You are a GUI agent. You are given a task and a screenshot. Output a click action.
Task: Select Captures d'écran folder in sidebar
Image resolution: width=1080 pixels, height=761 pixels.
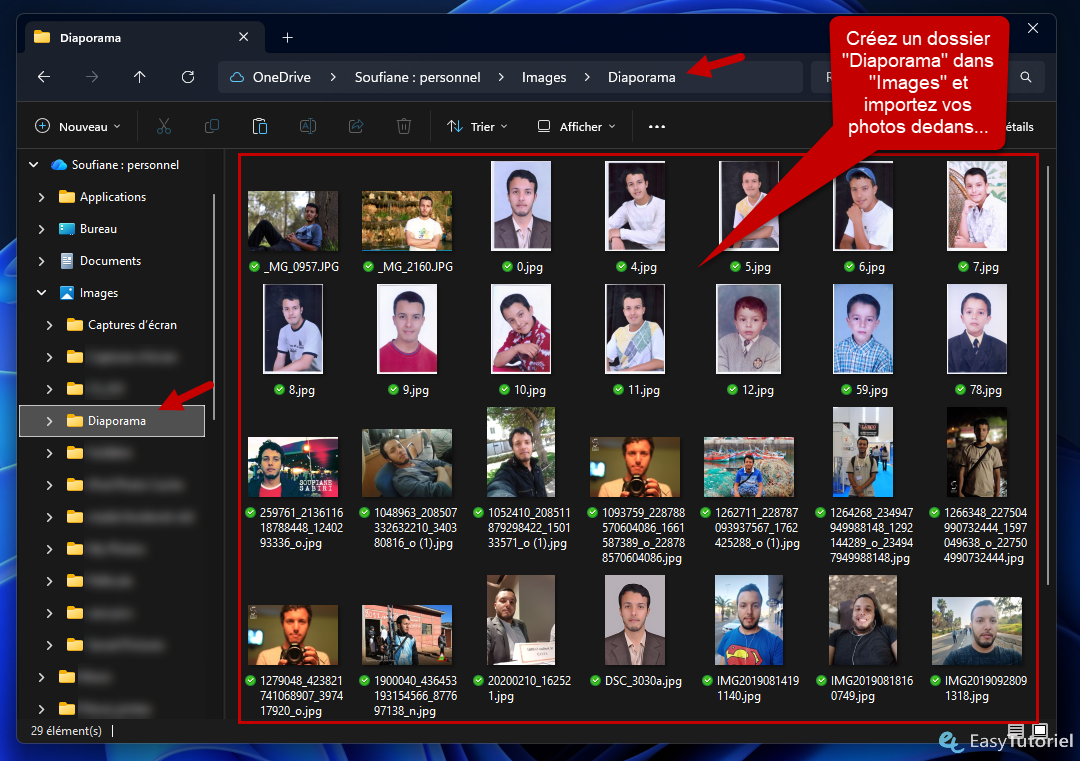coord(132,325)
